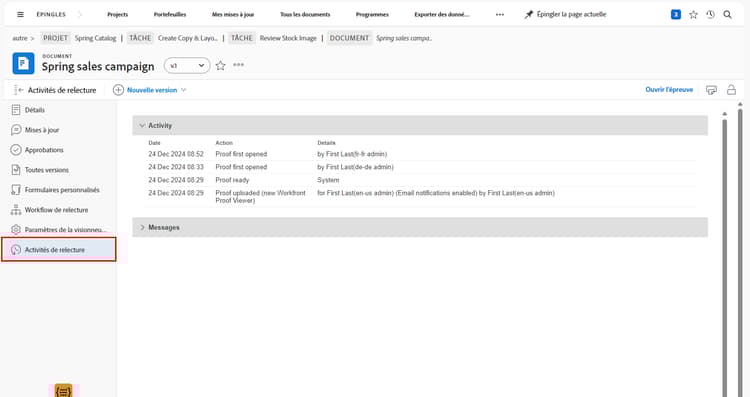Select Détails in the sidebar
Viewport: 750px width, 397px height.
(34, 110)
